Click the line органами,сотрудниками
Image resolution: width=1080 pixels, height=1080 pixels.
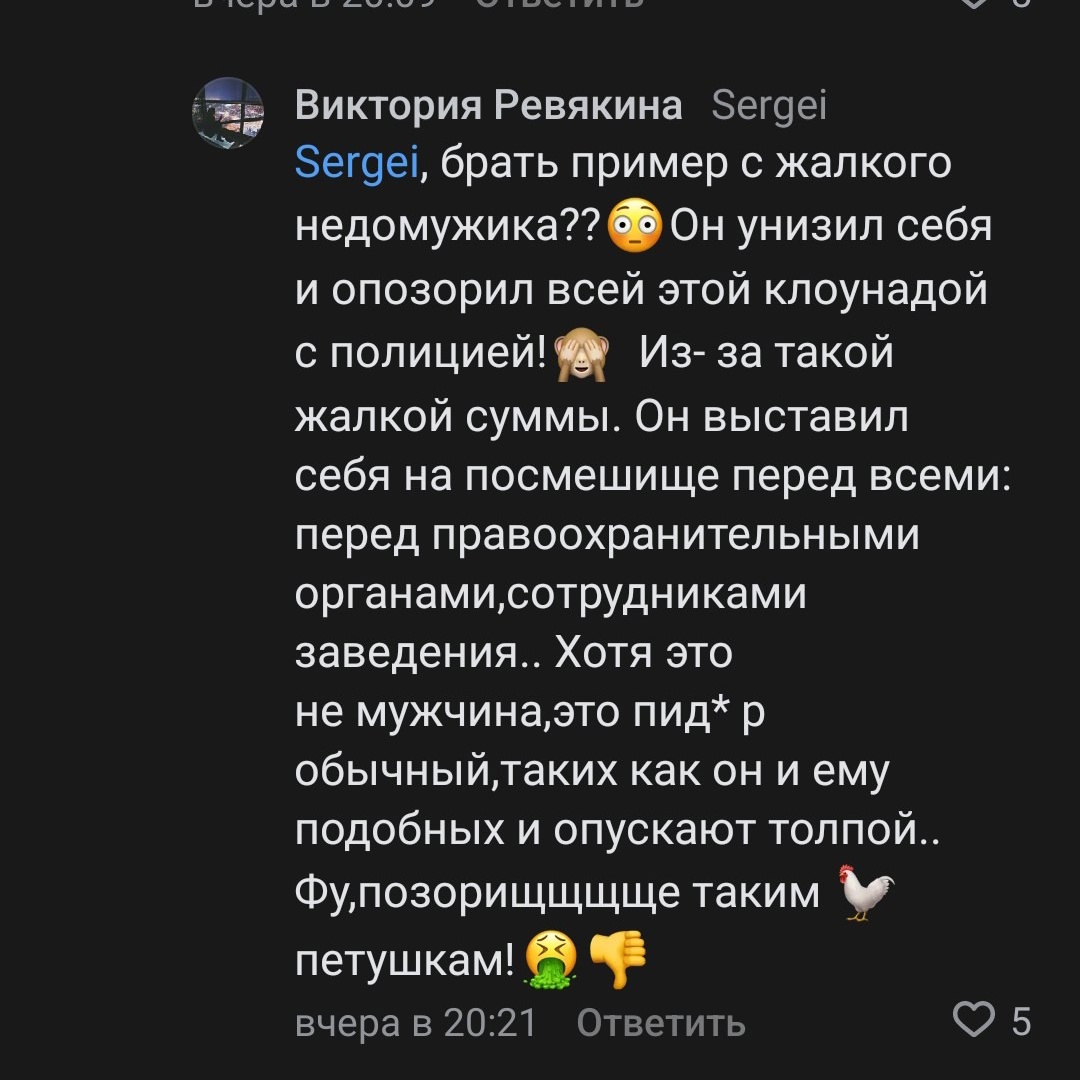tap(550, 594)
